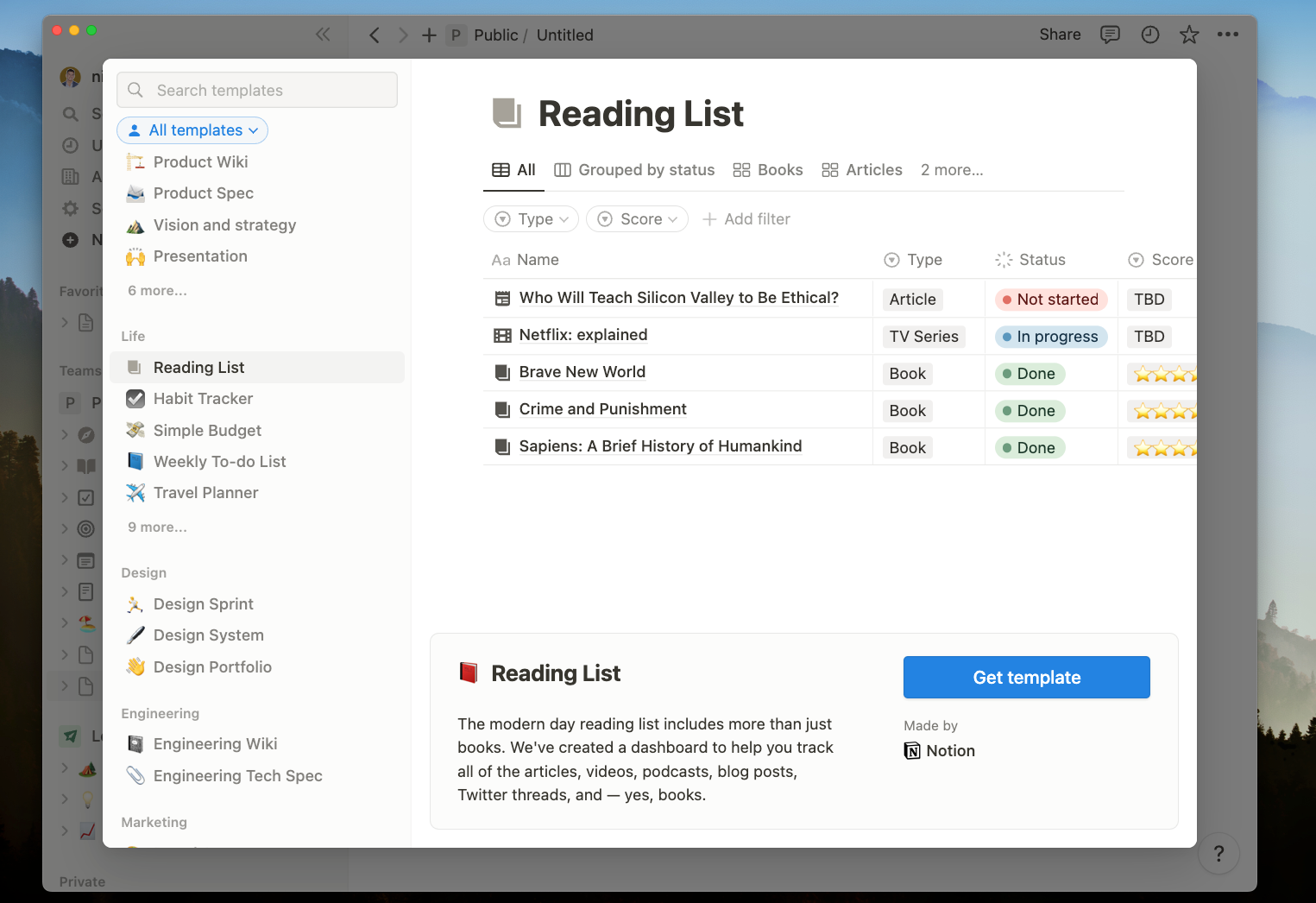The height and width of the screenshot is (903, 1316).
Task: Click Notion creator link
Action: [940, 751]
